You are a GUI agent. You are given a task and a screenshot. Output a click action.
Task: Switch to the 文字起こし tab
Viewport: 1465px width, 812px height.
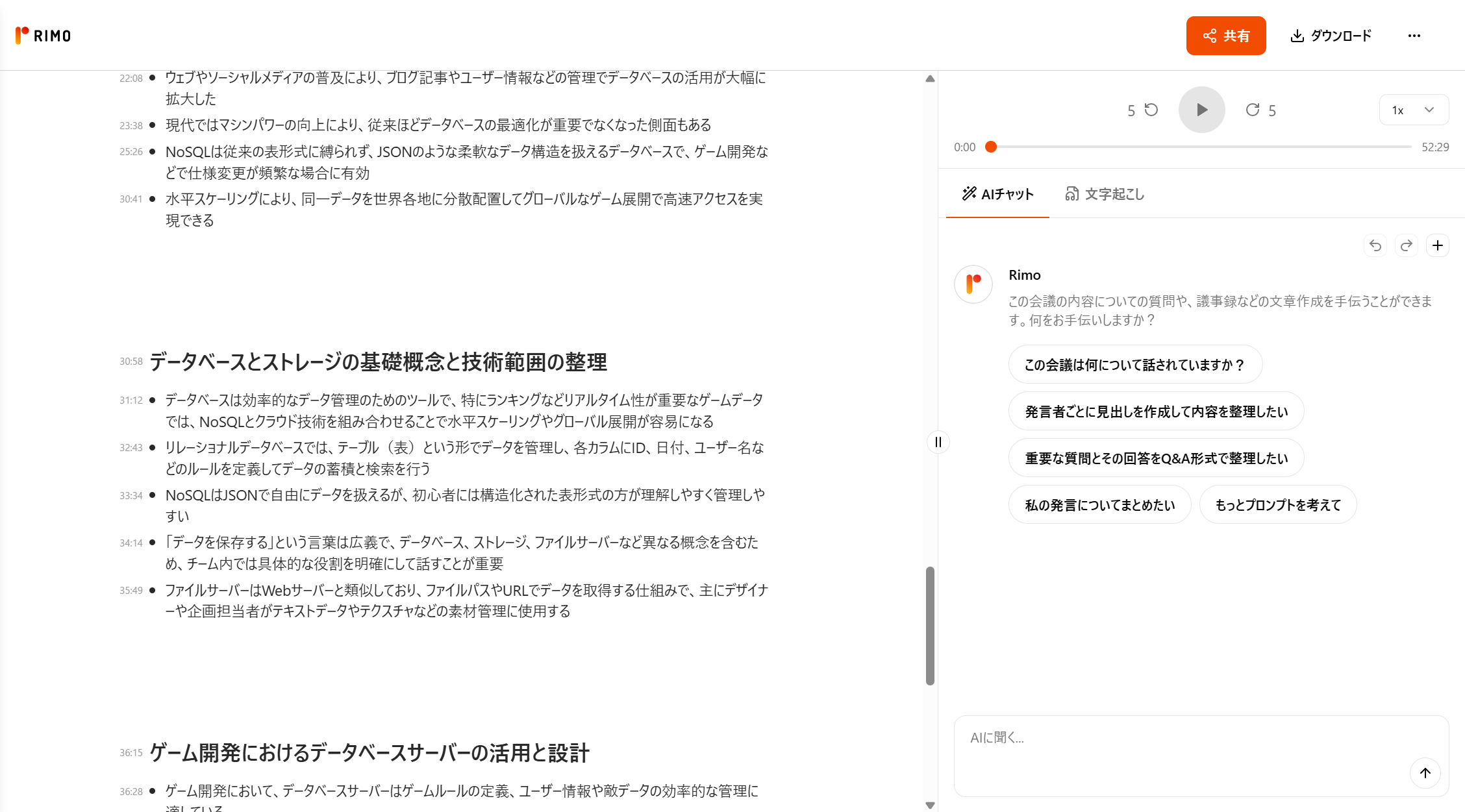point(1104,194)
